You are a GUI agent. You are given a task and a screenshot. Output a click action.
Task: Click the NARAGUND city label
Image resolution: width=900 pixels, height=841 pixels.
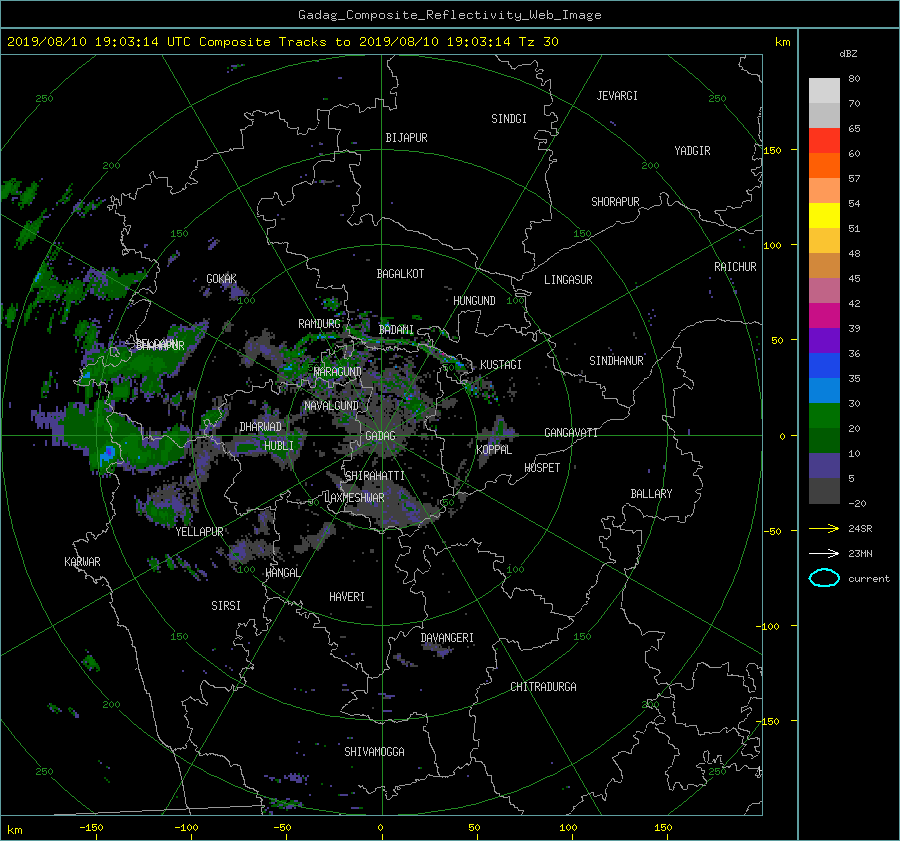pyautogui.click(x=338, y=372)
